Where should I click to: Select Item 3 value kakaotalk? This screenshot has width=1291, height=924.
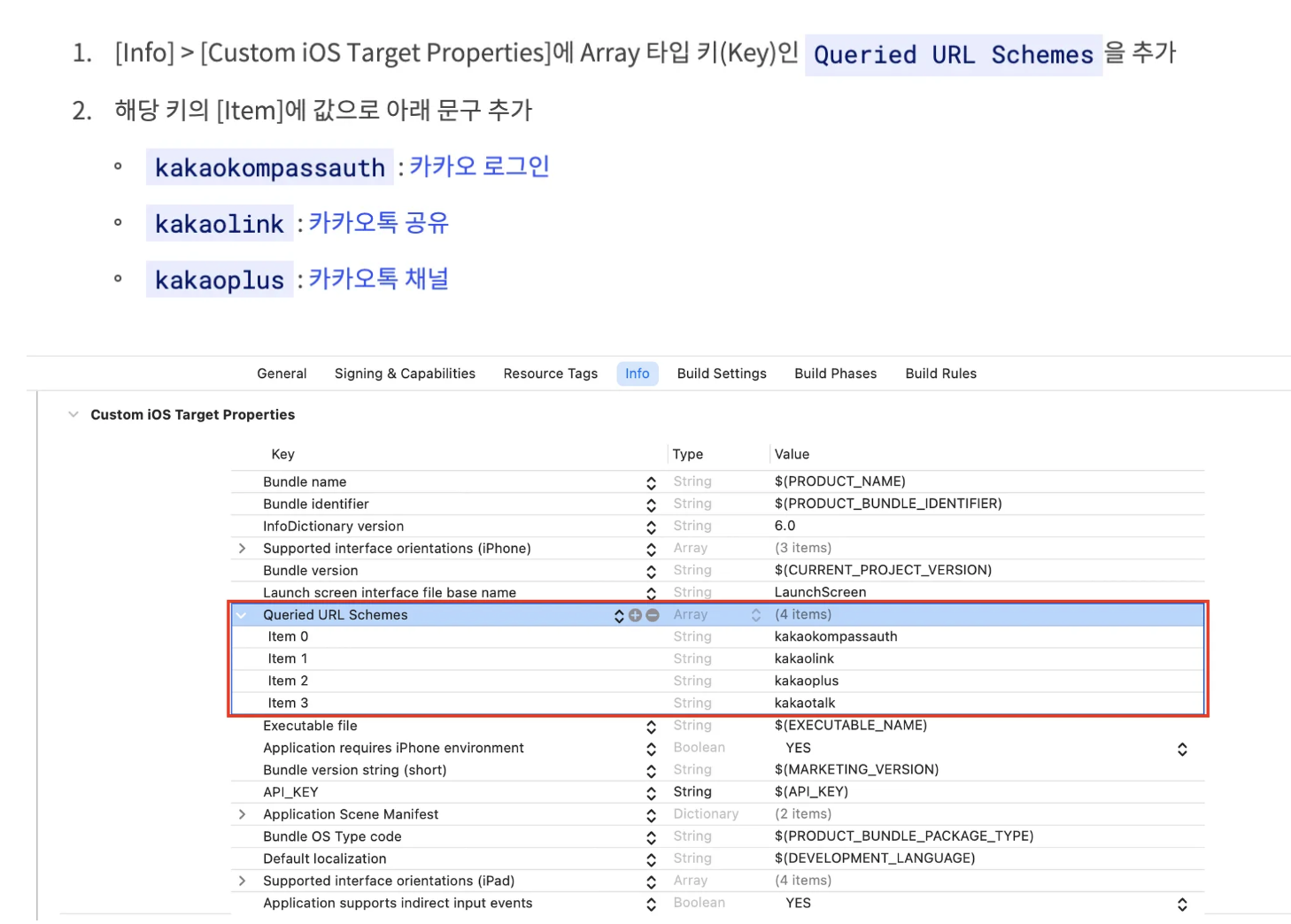pyautogui.click(x=805, y=703)
